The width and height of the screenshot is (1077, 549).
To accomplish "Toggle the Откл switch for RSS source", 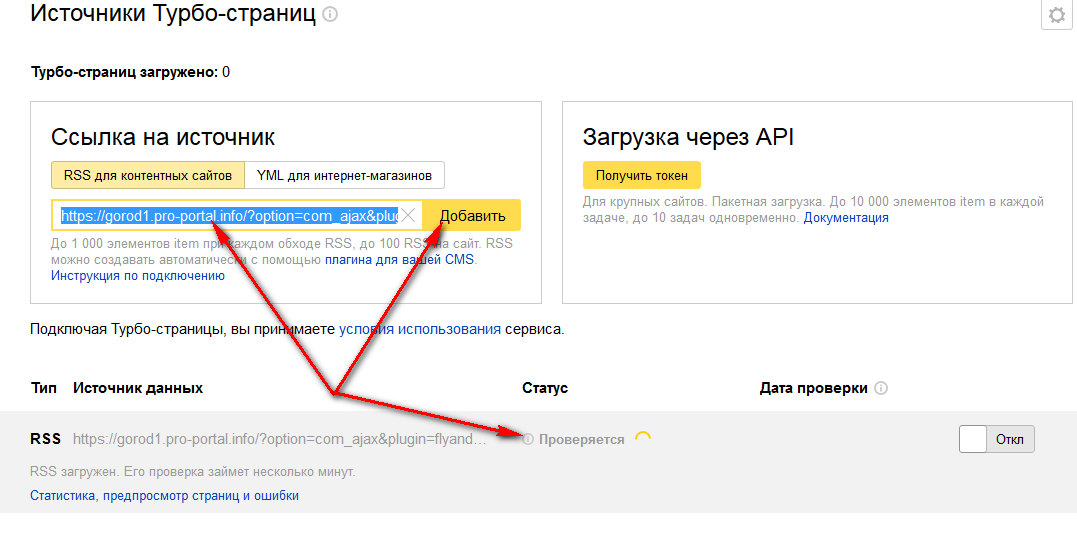I will 996,439.
